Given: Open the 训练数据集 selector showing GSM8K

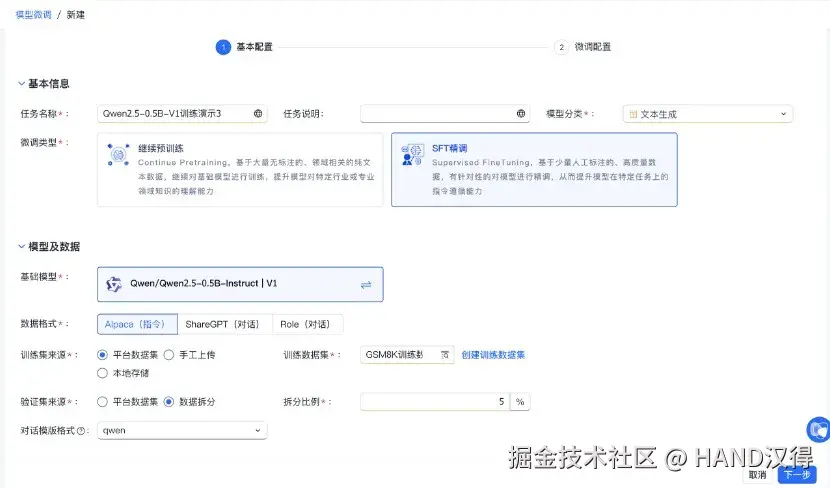Looking at the screenshot, I should point(407,355).
